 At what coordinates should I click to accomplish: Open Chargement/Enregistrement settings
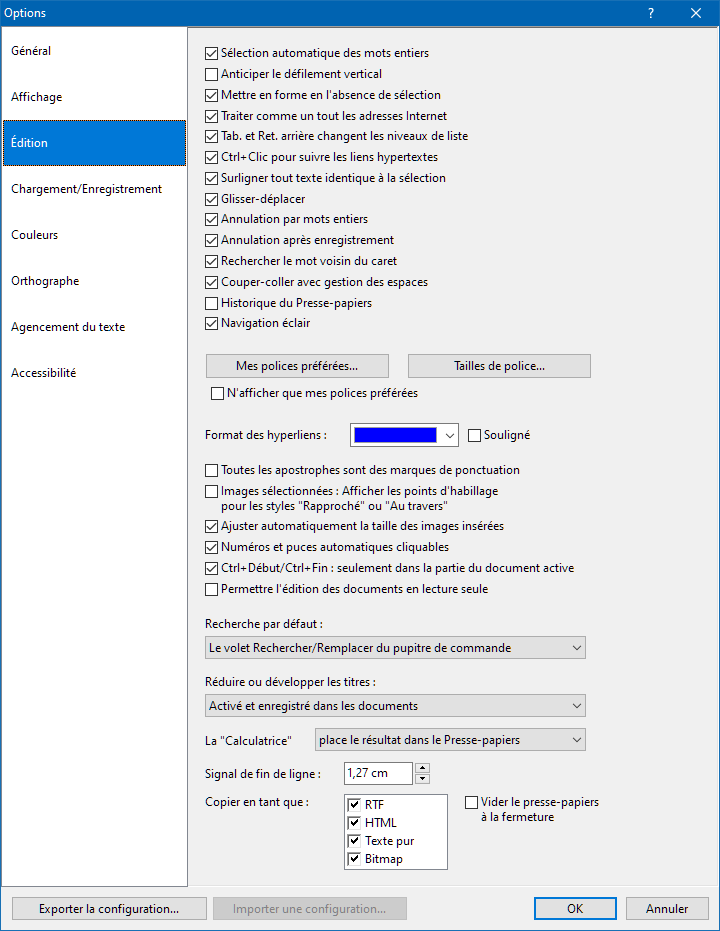pos(94,189)
